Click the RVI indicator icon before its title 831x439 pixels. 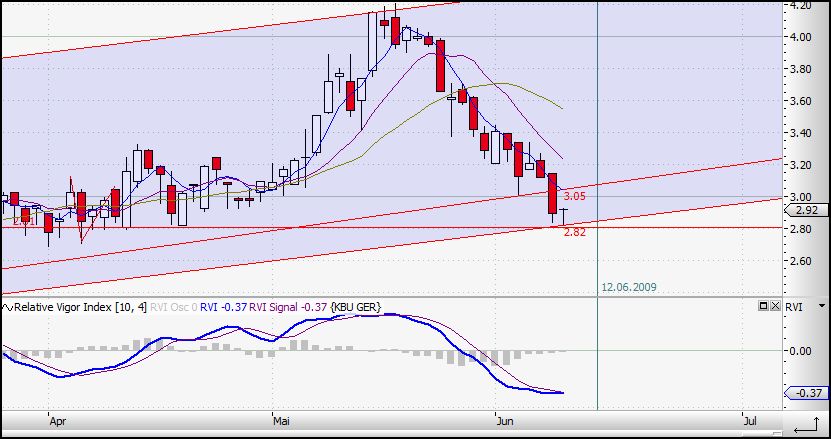click(x=6, y=306)
